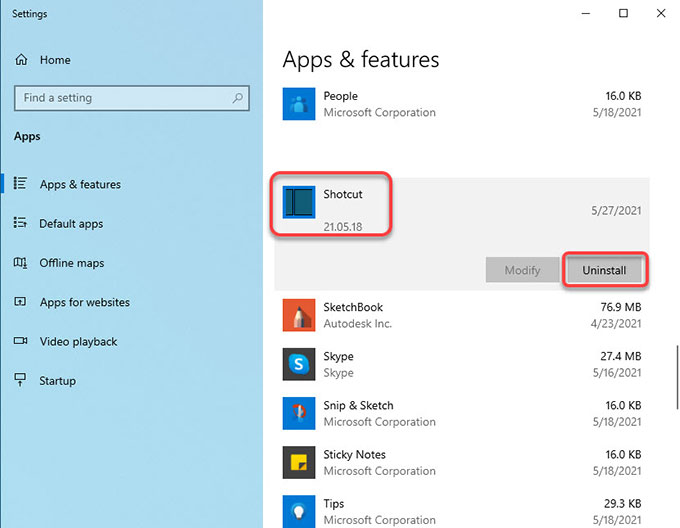Click the search magnifier icon
Screen dimensions: 680x528
coord(237,98)
